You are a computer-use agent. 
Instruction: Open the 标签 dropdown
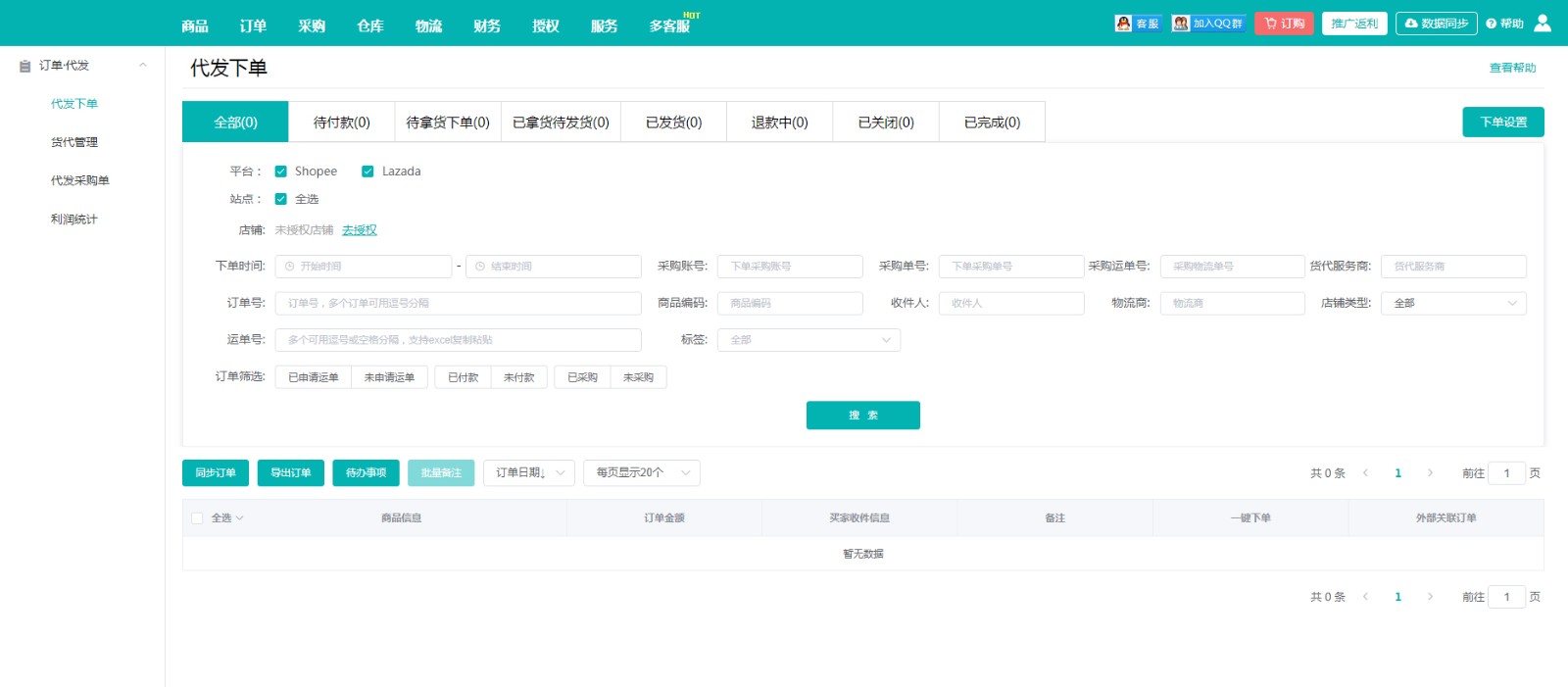click(808, 340)
